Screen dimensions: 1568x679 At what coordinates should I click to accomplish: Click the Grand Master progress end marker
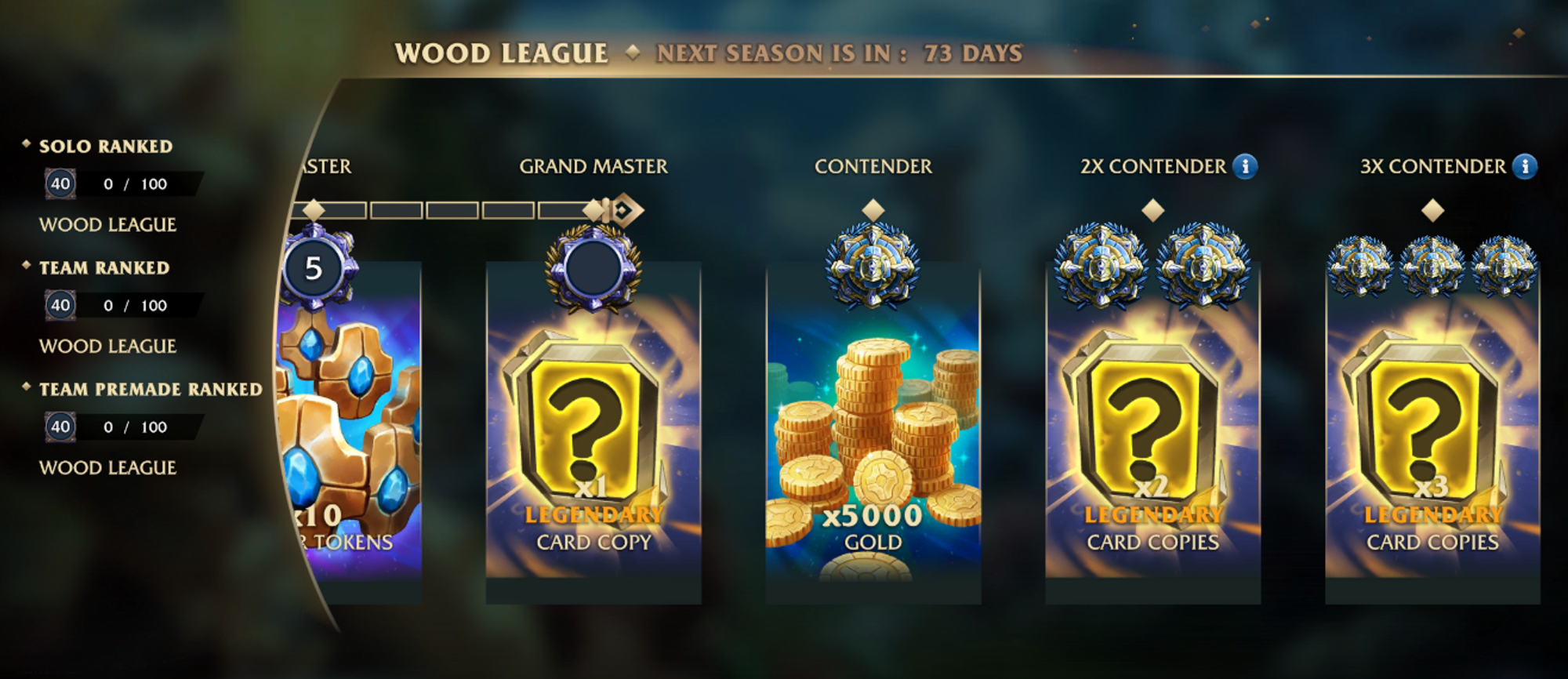pos(623,210)
